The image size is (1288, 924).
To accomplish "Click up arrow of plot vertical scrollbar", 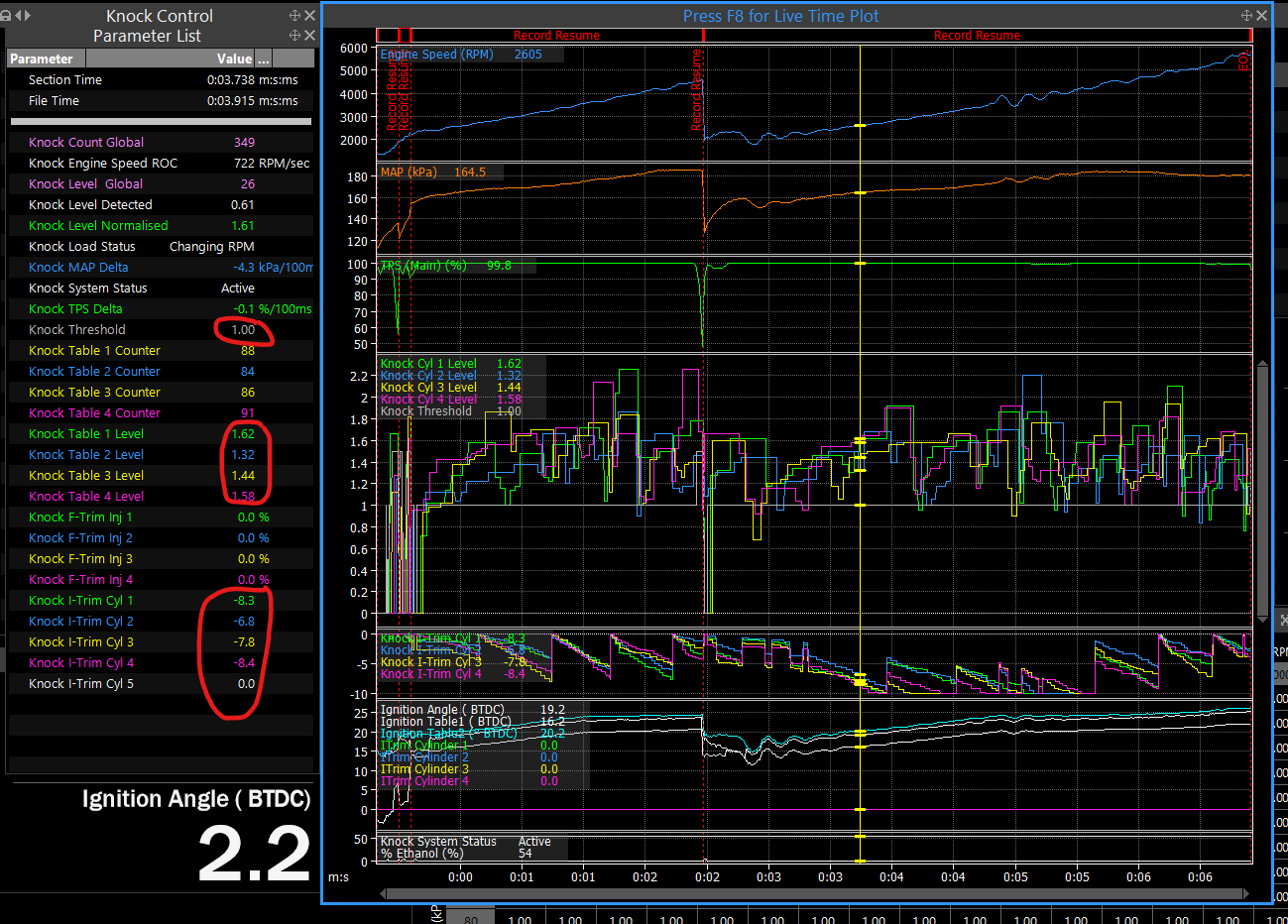I will point(1262,363).
